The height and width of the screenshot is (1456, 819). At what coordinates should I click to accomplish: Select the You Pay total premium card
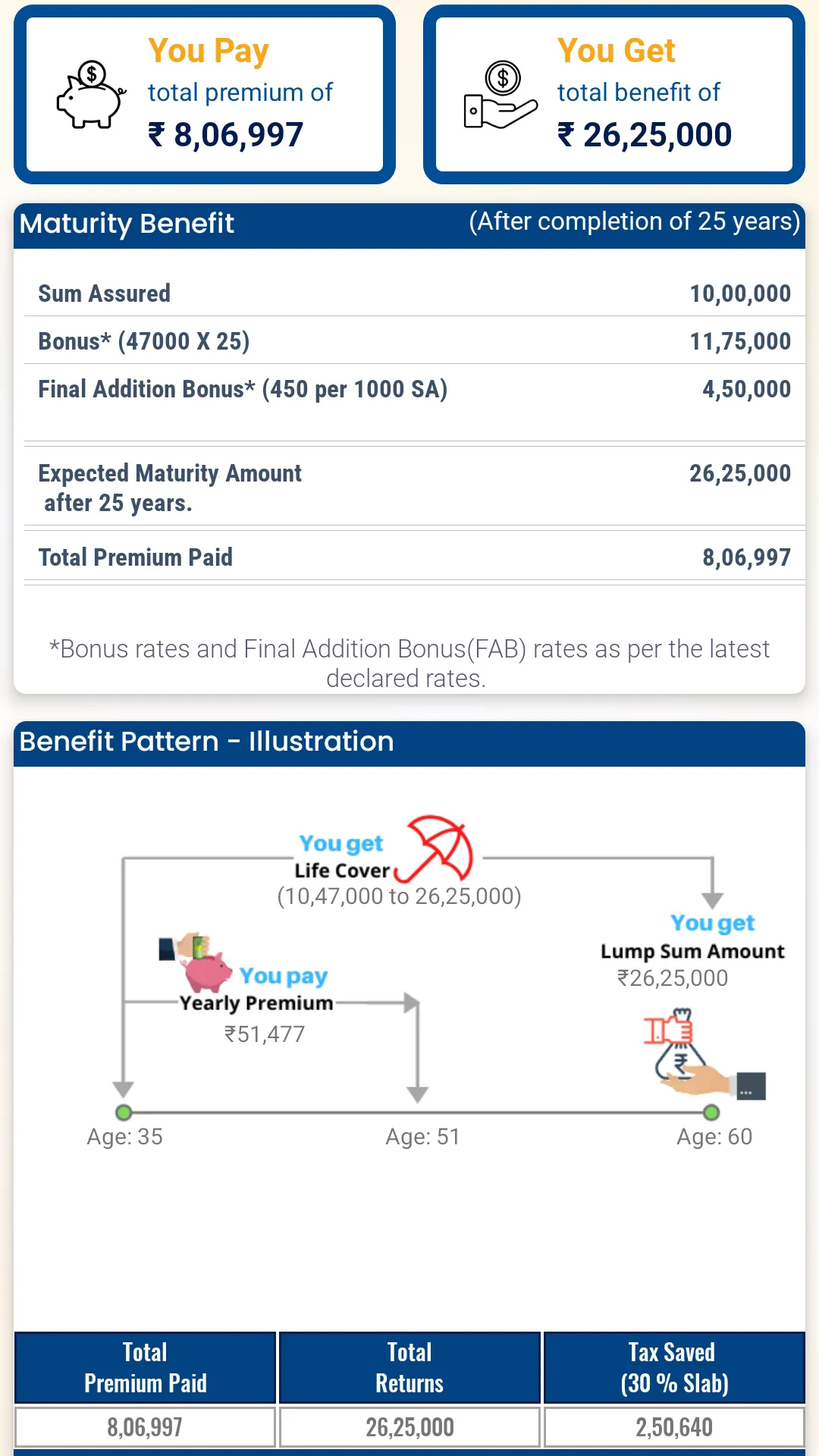tap(205, 95)
